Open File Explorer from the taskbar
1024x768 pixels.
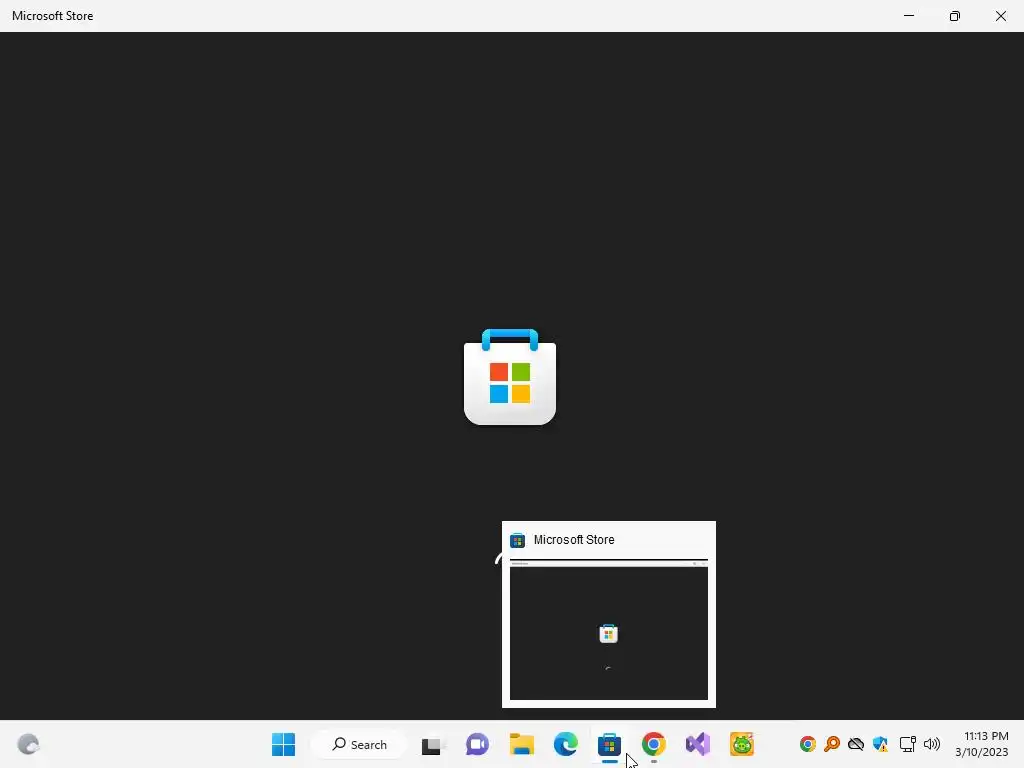pyautogui.click(x=521, y=744)
